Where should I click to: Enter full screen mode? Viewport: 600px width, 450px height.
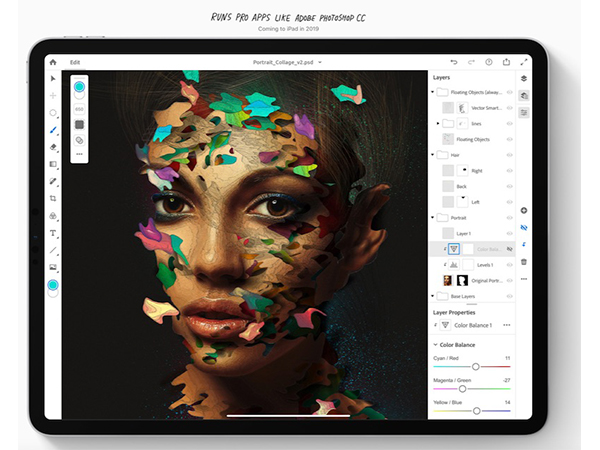click(x=524, y=62)
